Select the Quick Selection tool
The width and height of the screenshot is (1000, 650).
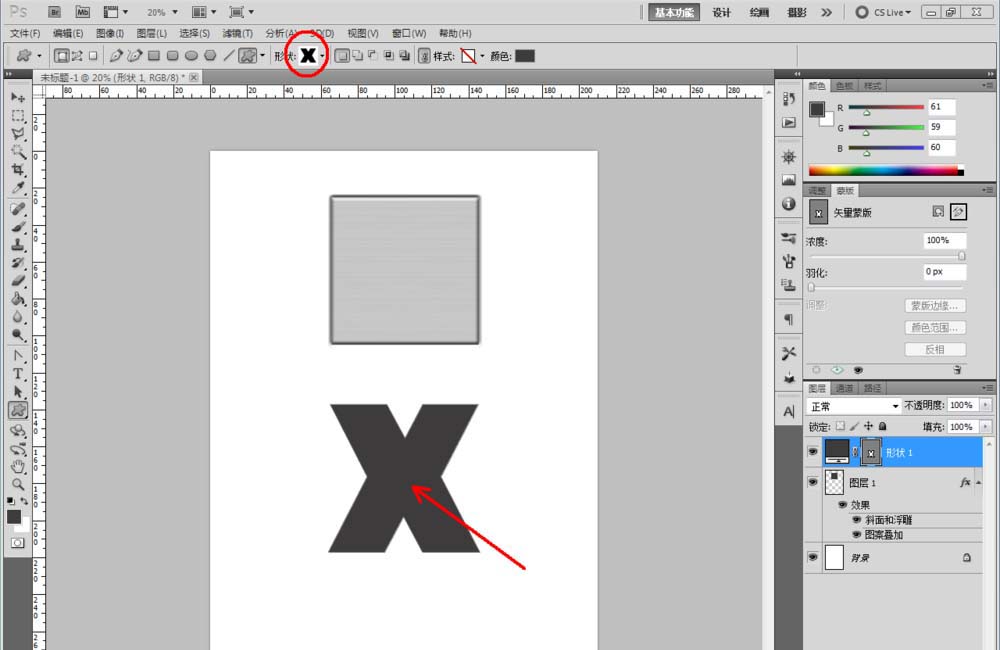click(18, 152)
